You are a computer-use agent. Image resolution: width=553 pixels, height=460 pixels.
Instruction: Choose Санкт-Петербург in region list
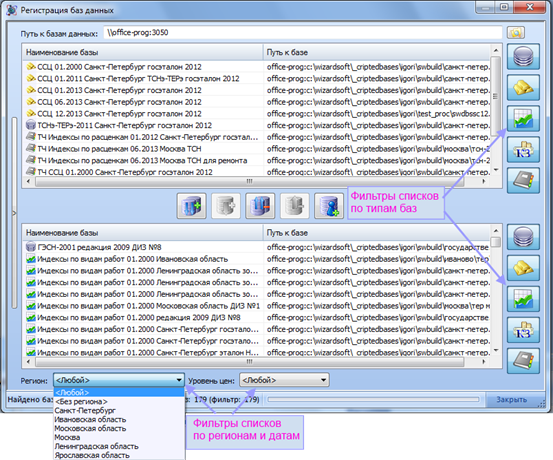coord(119,411)
